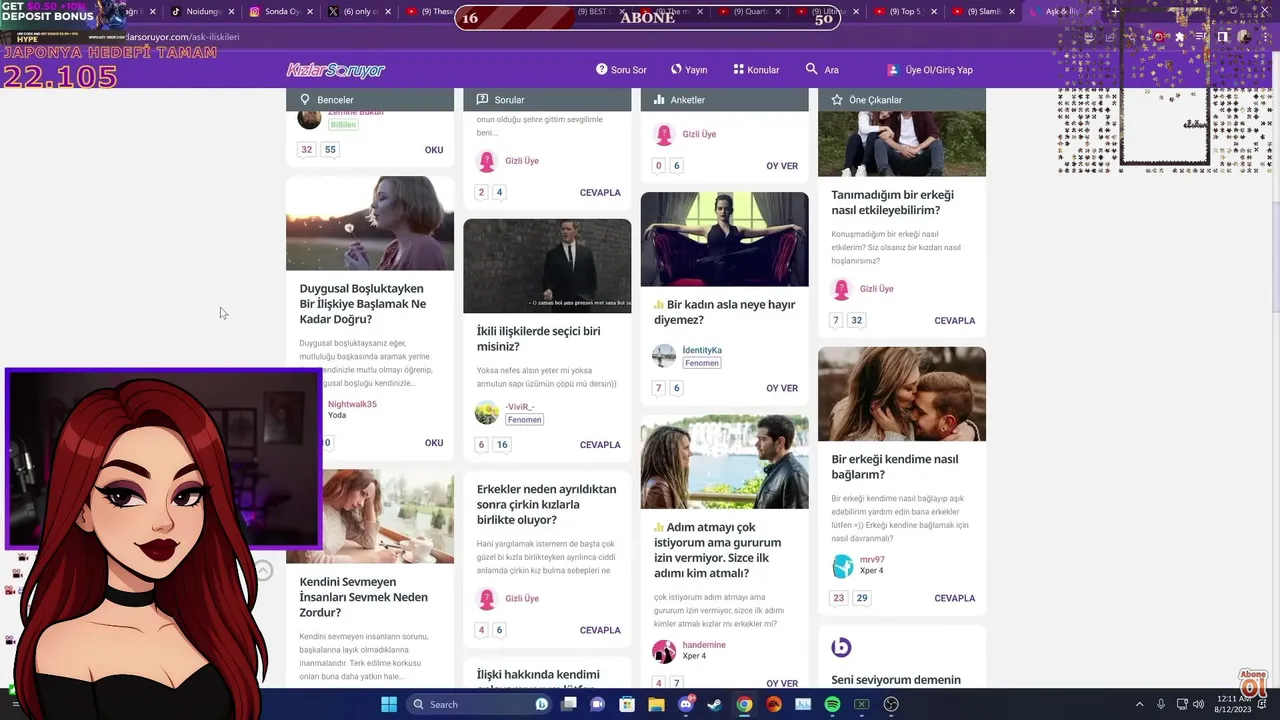Show hidden system tray icons
This screenshot has width=1280, height=720.
1140,705
